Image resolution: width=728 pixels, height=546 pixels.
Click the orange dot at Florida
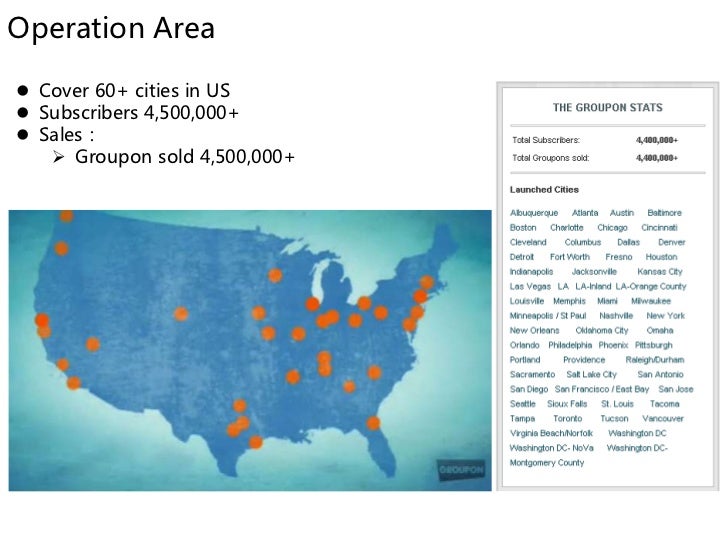coord(373,423)
